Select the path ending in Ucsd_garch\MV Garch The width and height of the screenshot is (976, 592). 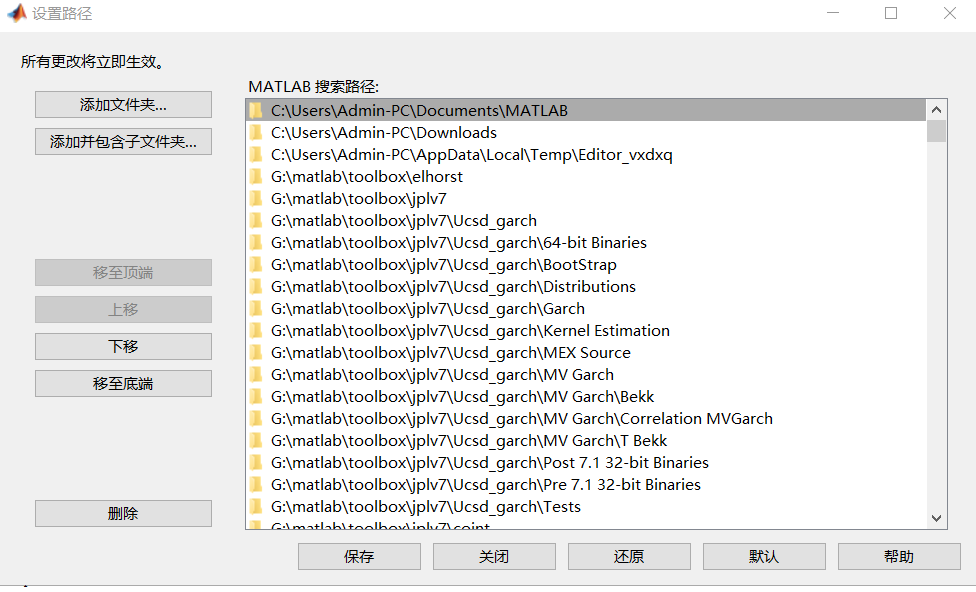586,375
